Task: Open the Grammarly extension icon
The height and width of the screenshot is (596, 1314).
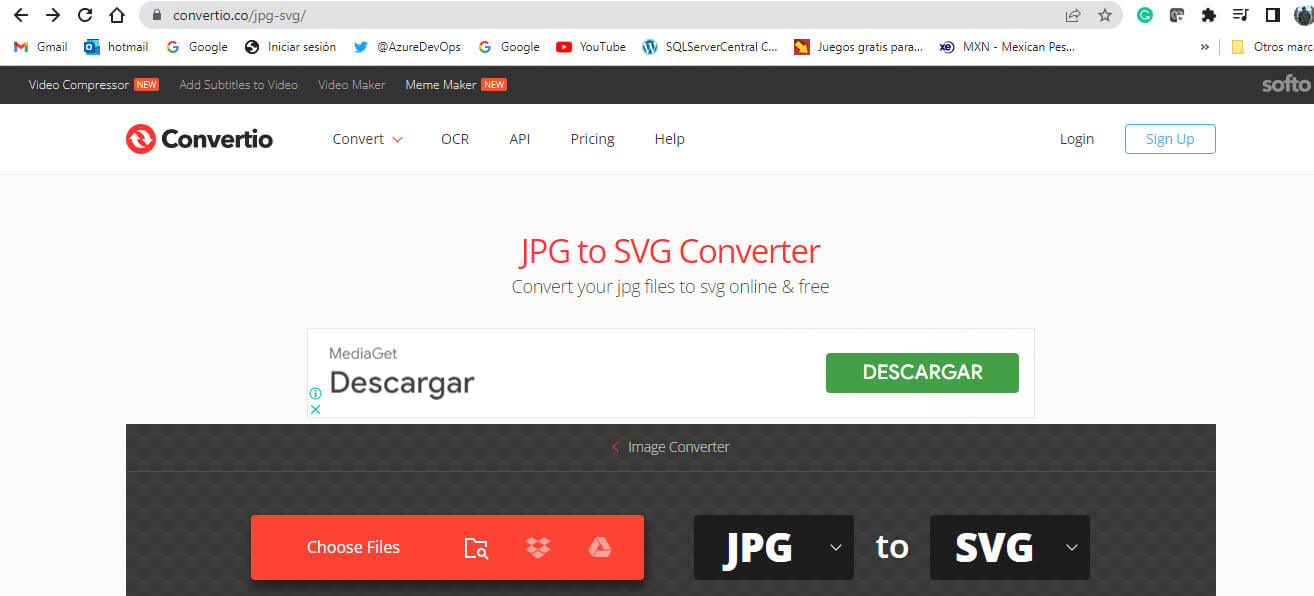Action: point(1145,15)
